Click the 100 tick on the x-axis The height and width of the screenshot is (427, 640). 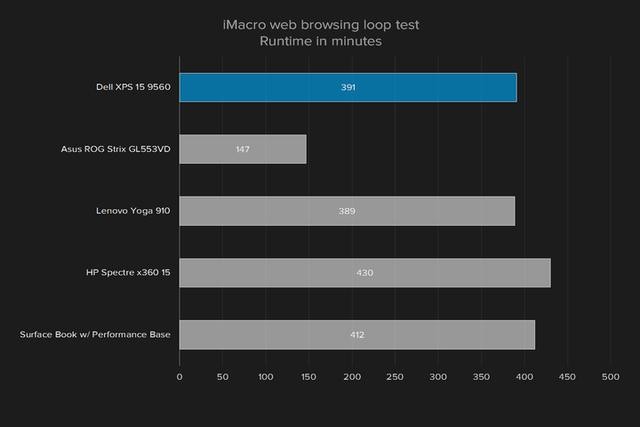coord(266,377)
